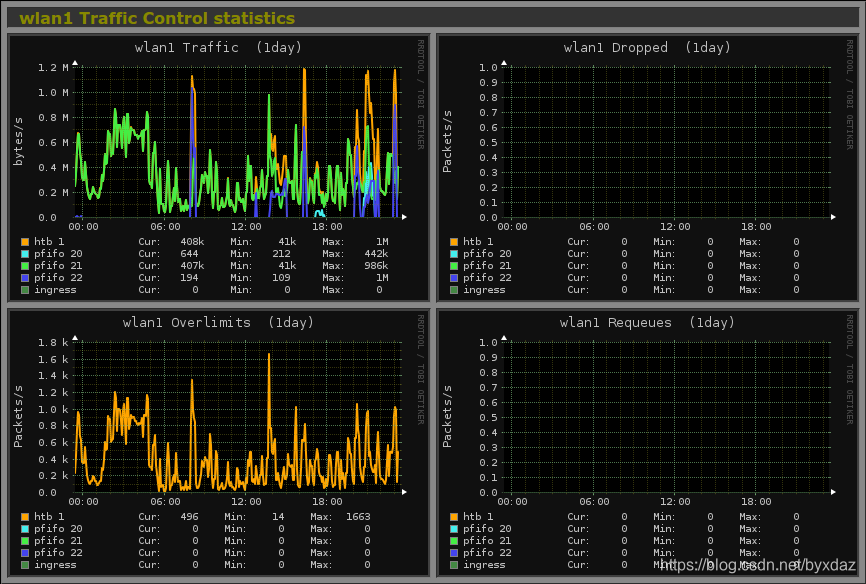Image resolution: width=866 pixels, height=584 pixels.
Task: Click the orange htb 1 swatch in Overlimits legend
Action: [25, 517]
